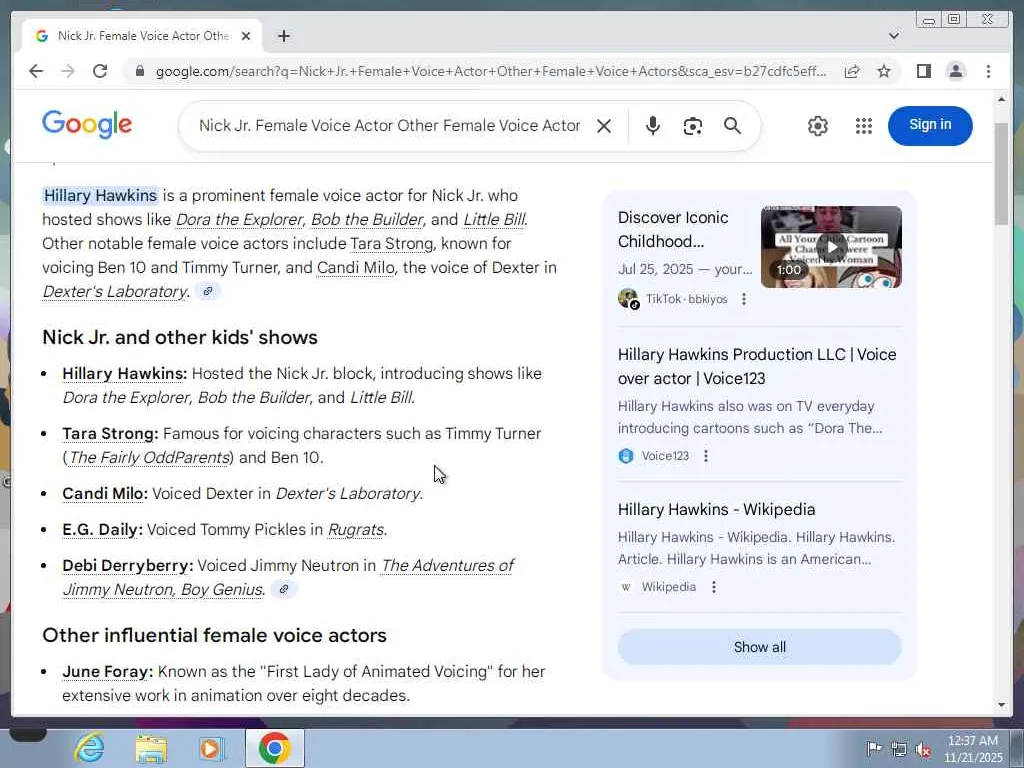
Task: Open Chrome side panel
Action: click(x=923, y=71)
